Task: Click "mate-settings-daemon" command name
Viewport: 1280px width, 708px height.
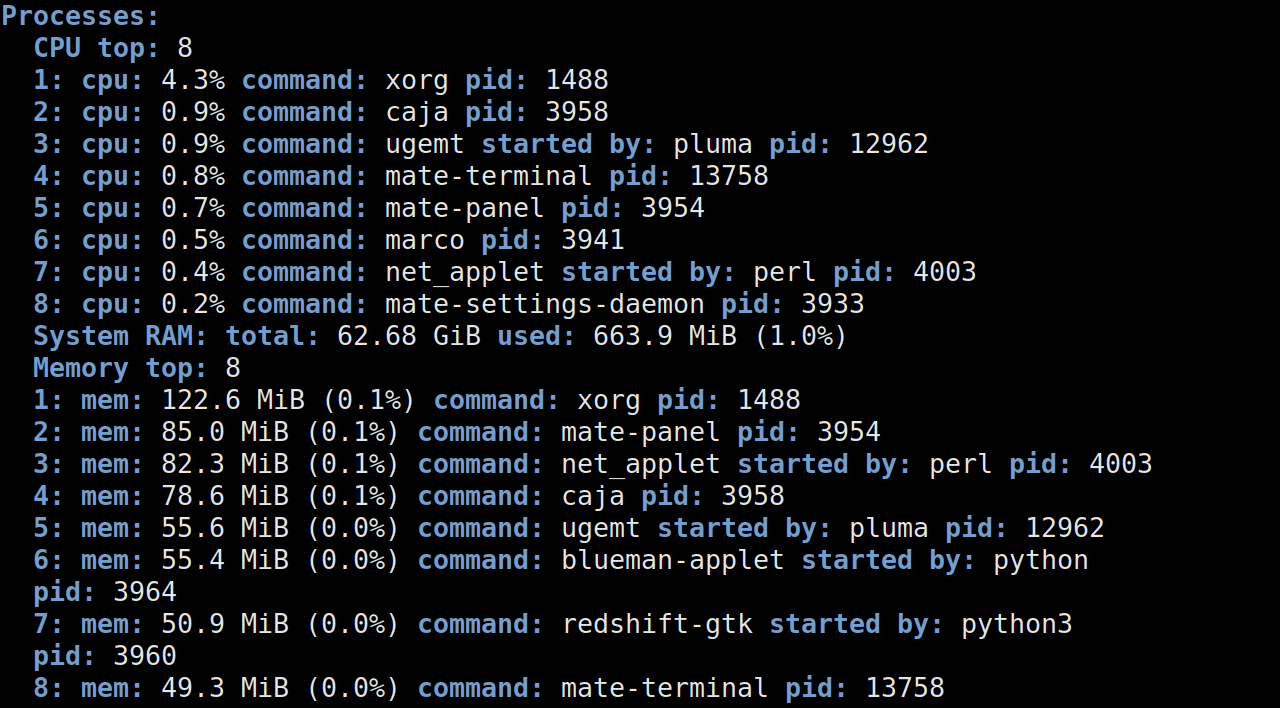Action: coord(545,304)
